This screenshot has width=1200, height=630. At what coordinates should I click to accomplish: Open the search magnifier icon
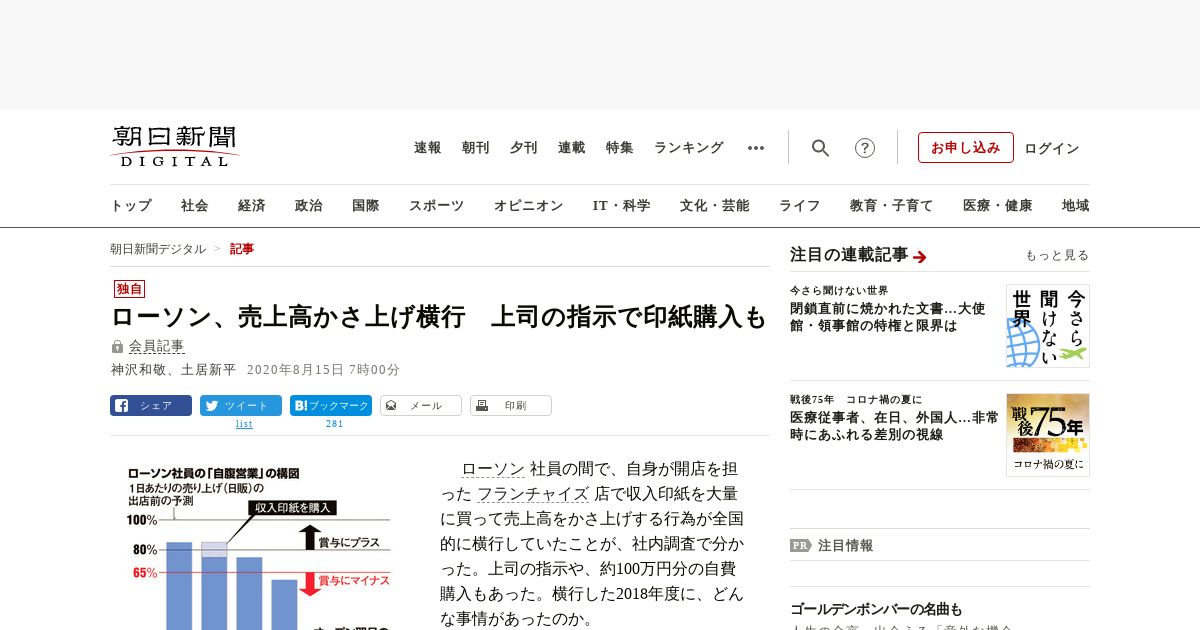(820, 148)
